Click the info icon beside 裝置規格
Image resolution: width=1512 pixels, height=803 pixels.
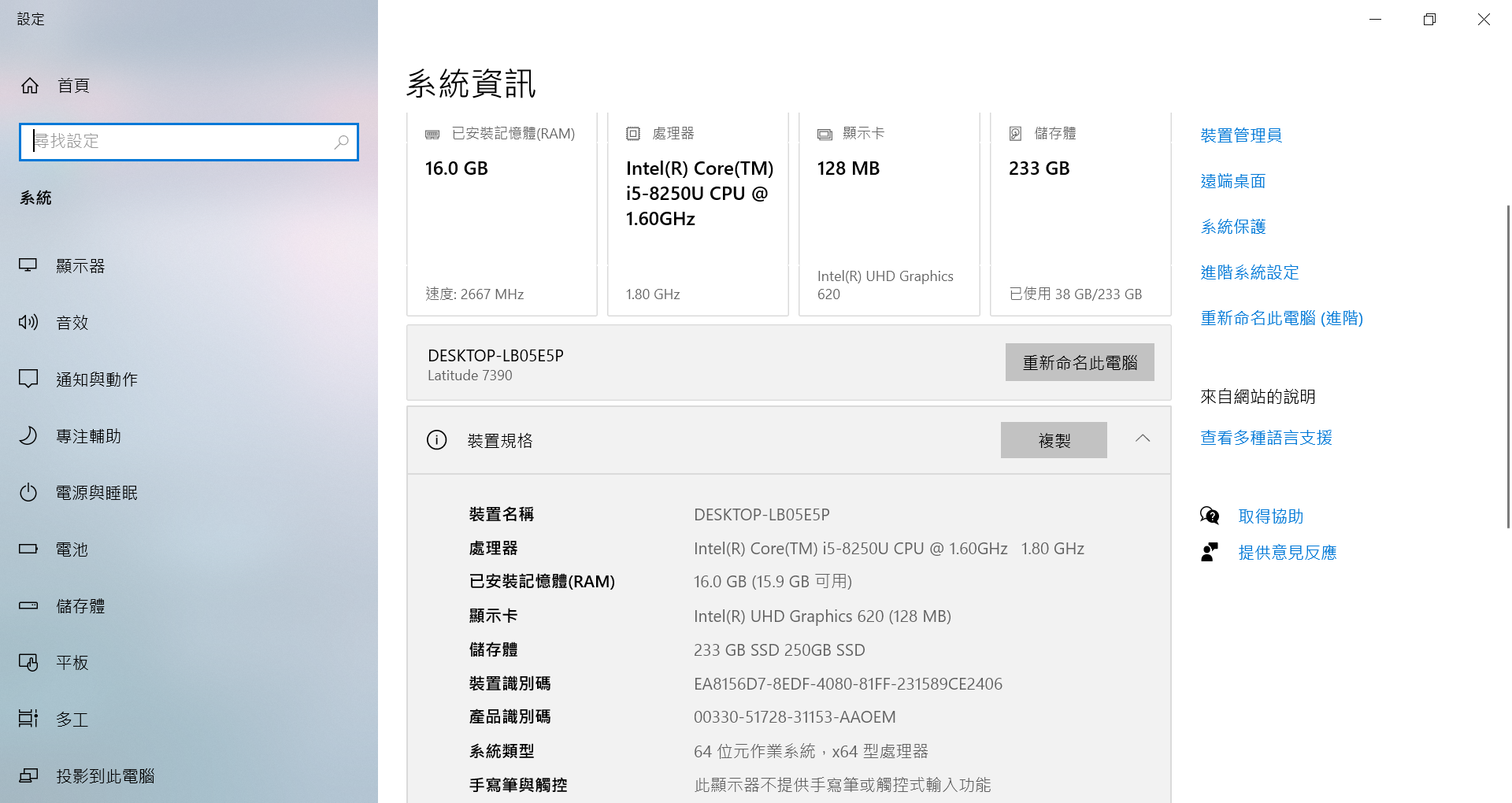pos(436,440)
